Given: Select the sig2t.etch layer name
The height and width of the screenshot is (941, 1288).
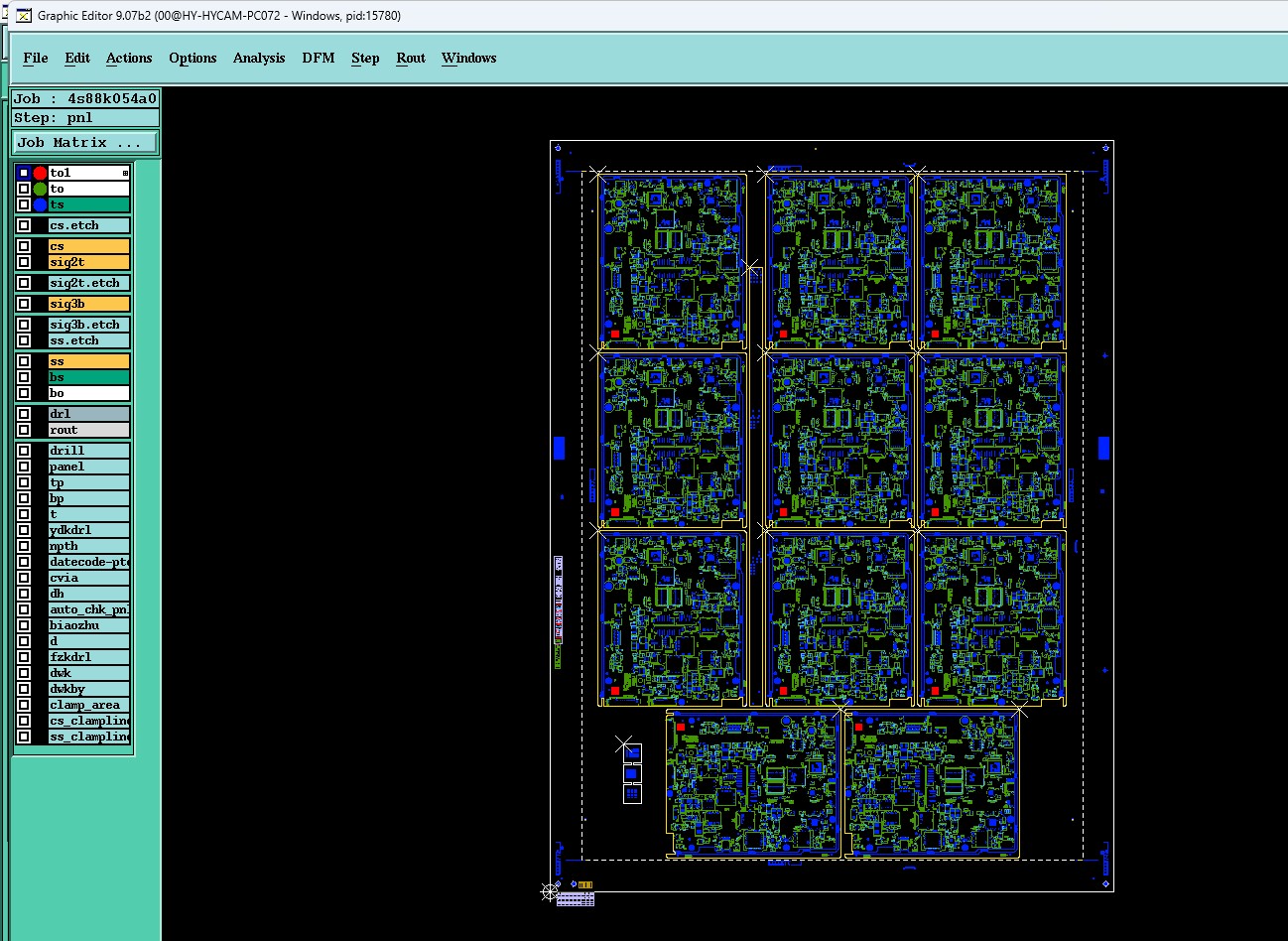Looking at the screenshot, I should point(89,283).
